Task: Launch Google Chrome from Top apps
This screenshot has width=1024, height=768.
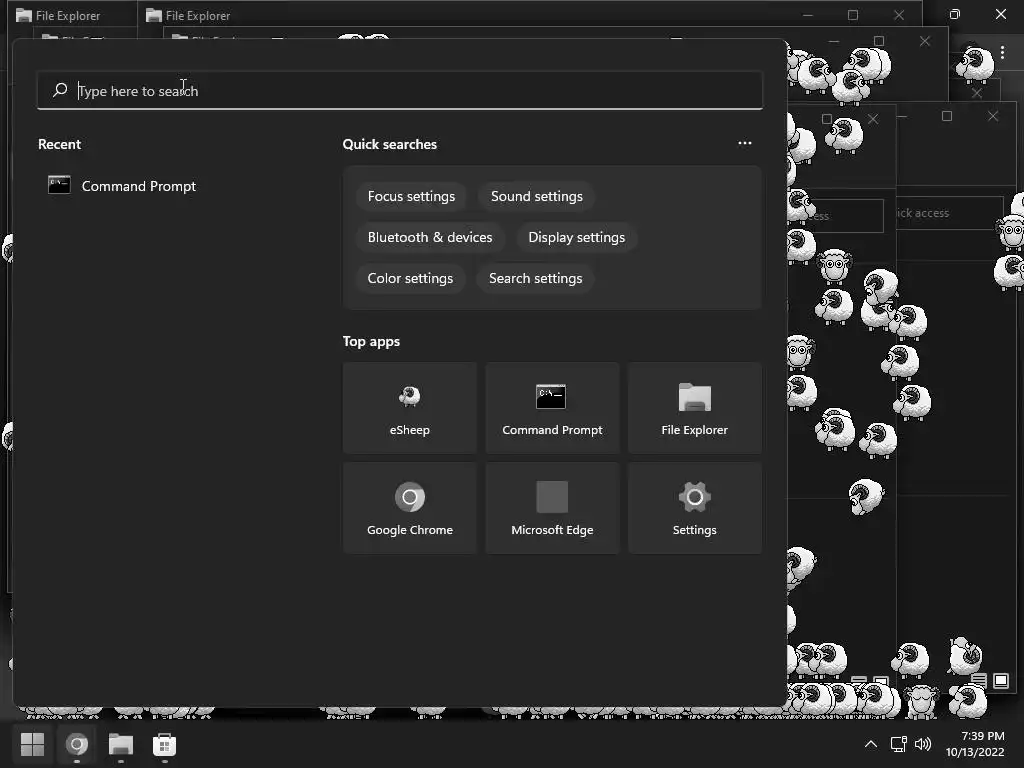Action: (x=409, y=508)
